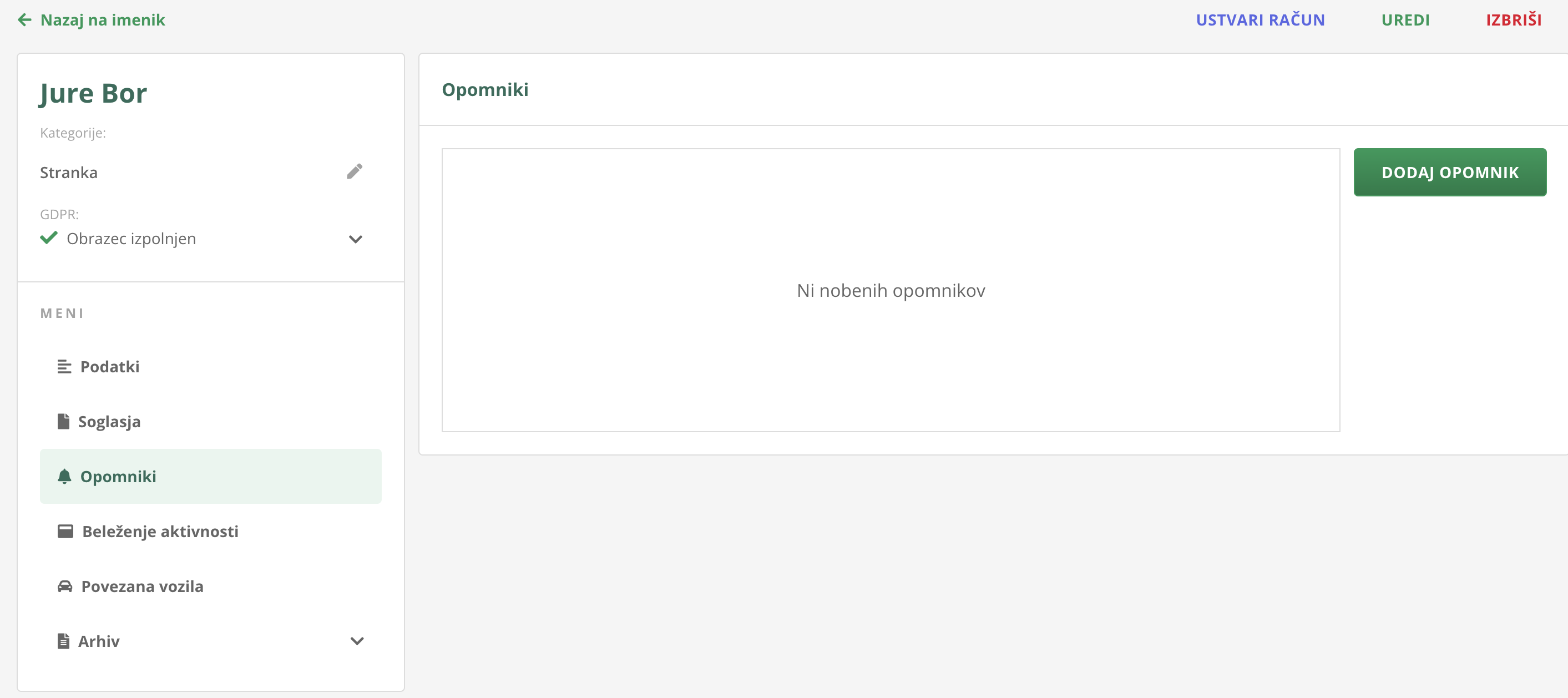The height and width of the screenshot is (698, 1568).
Task: Open the Soglasja menu item
Action: point(211,421)
